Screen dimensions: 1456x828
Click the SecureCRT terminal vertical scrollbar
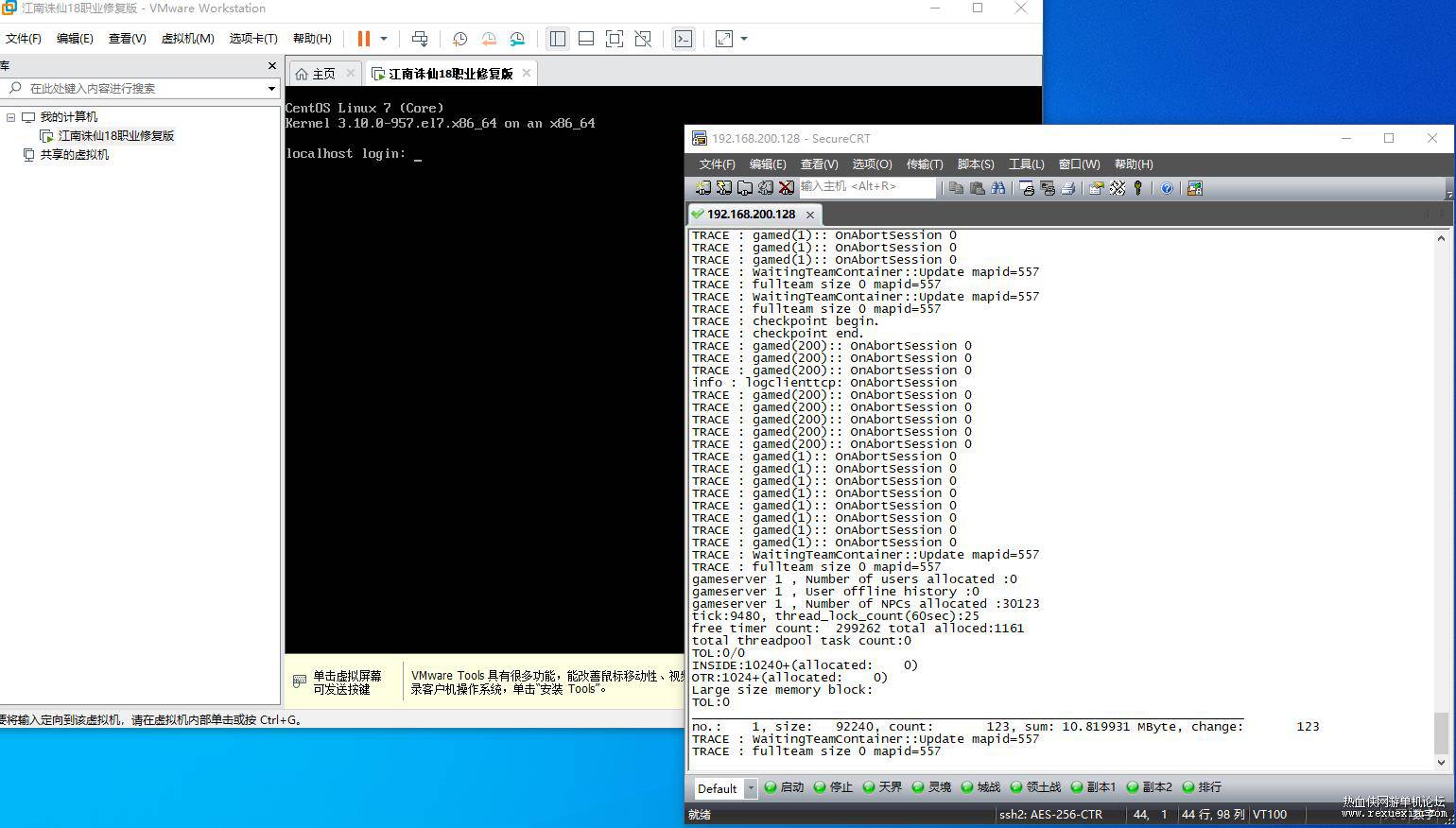click(1441, 499)
